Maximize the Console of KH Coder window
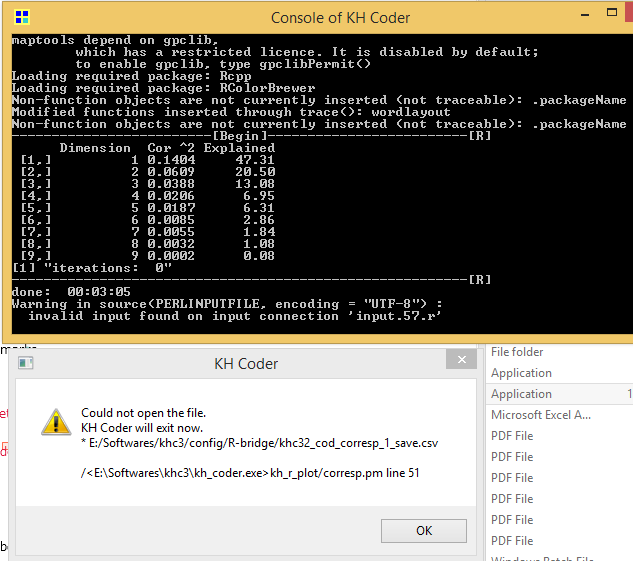This screenshot has height=561, width=633. pos(612,13)
